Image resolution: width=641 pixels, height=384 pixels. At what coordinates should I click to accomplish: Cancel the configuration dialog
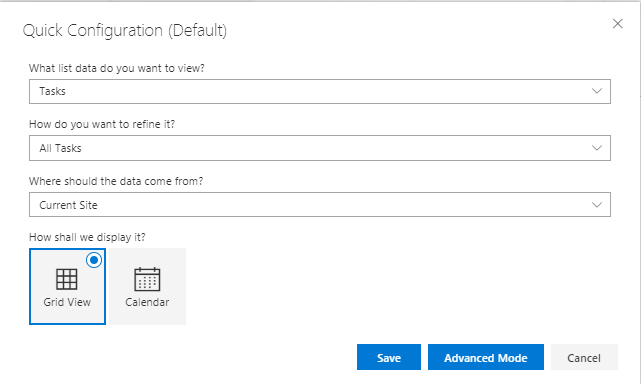[x=584, y=357]
